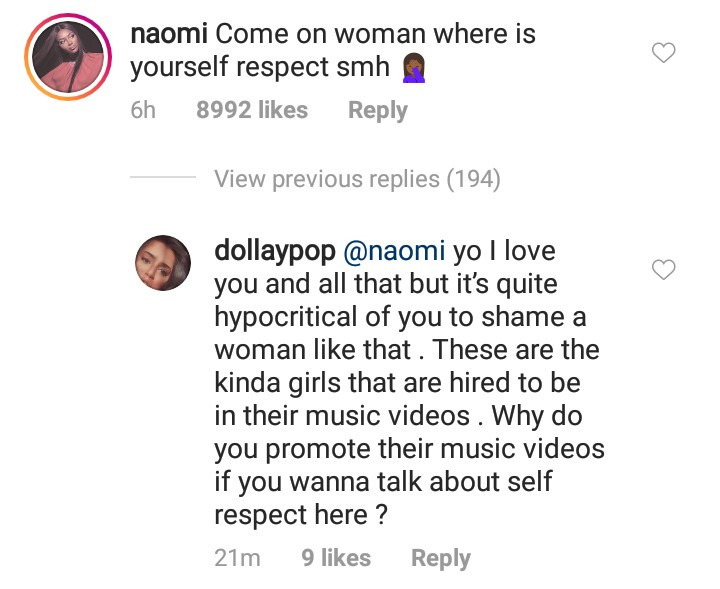Tap the facepalm emoji in naomi's comment
Viewport: 720px width, 589px height.
coord(414,70)
